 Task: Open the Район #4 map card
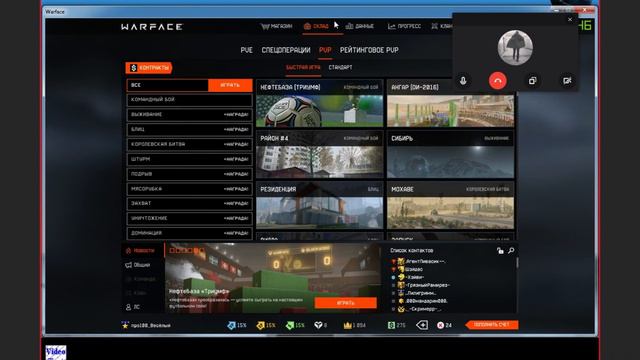[320, 155]
